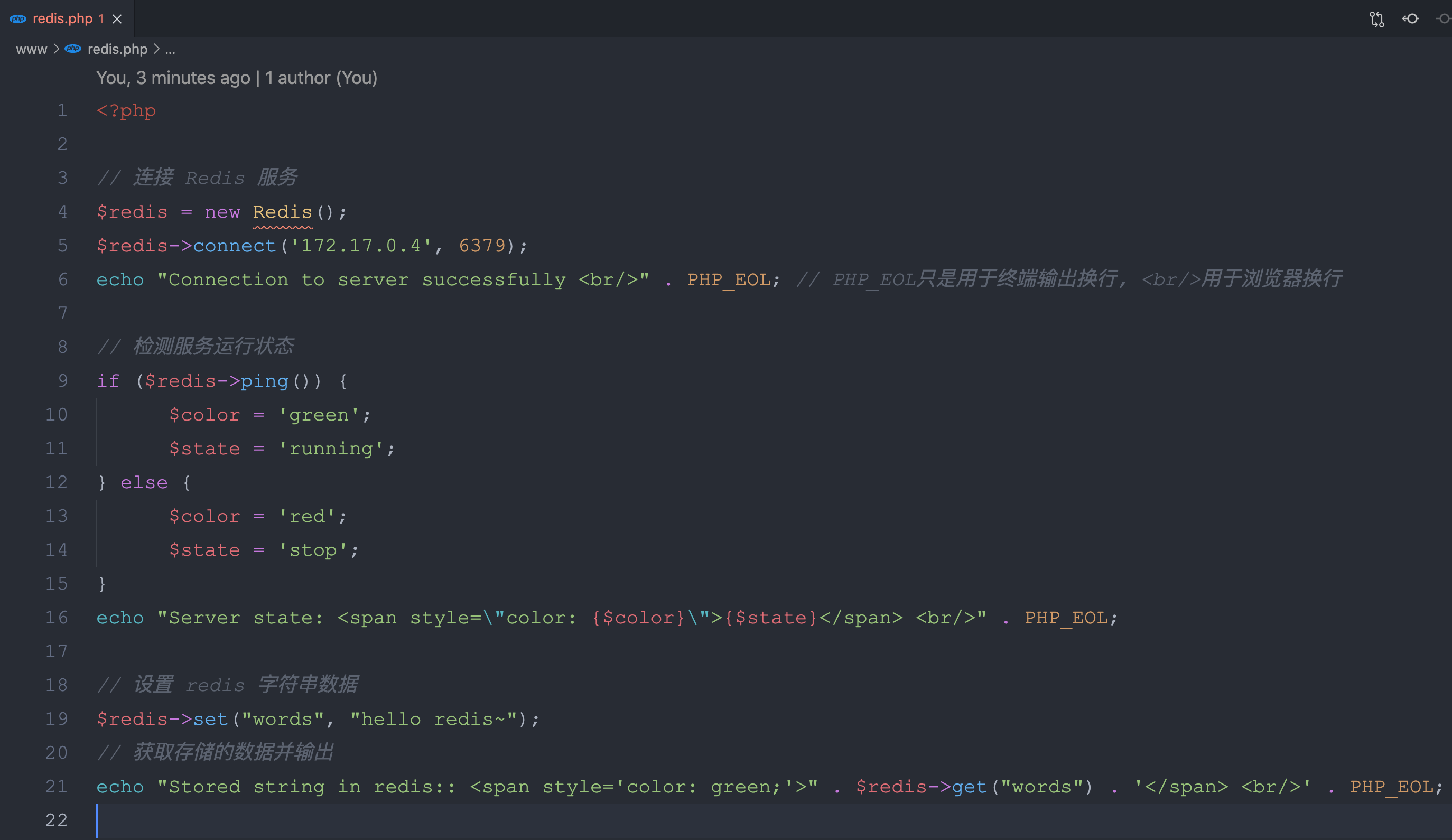Click the PHP icon on the redis.php tab
The width and height of the screenshot is (1452, 840).
click(17, 18)
